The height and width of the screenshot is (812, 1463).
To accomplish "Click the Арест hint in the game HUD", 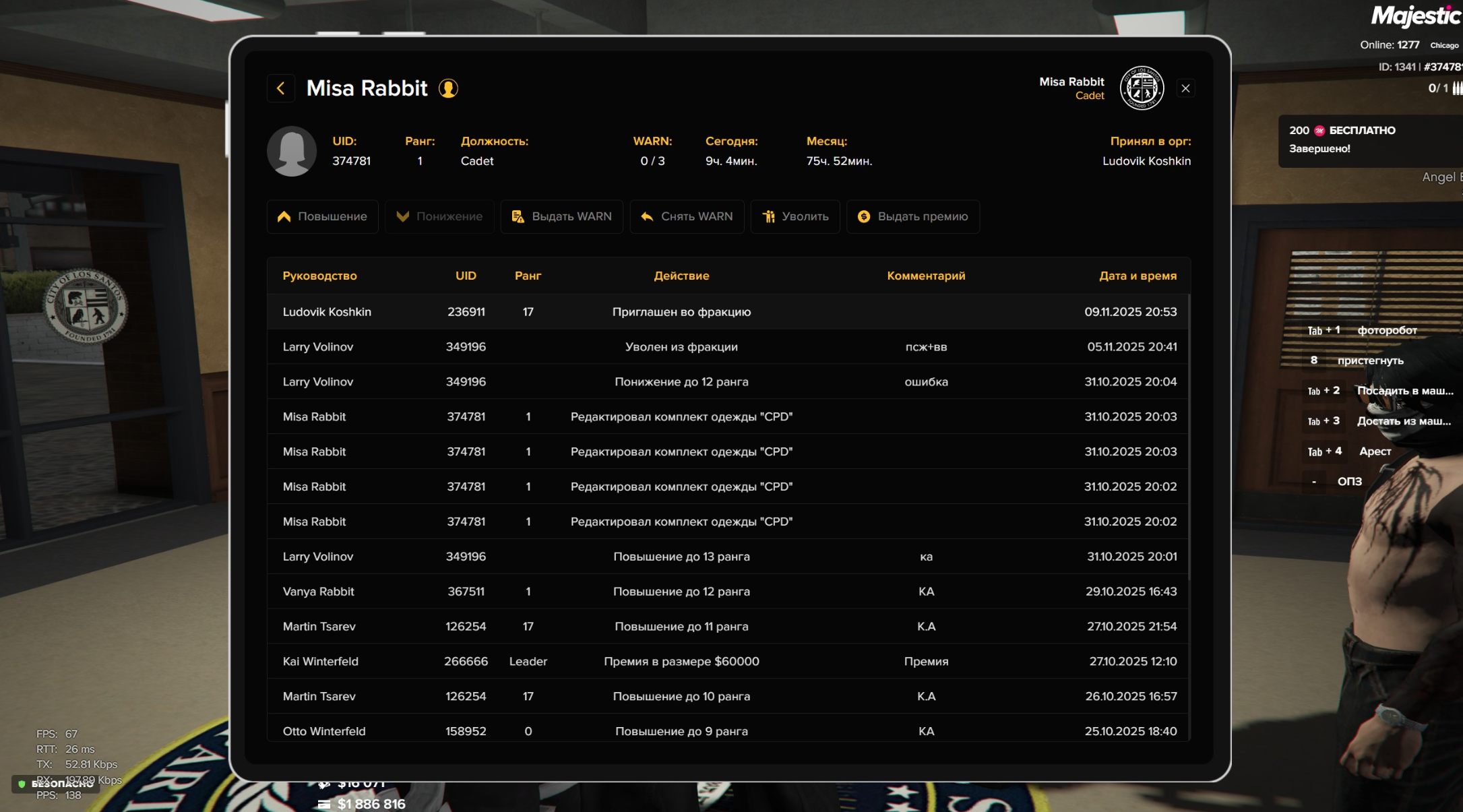I will [1375, 451].
